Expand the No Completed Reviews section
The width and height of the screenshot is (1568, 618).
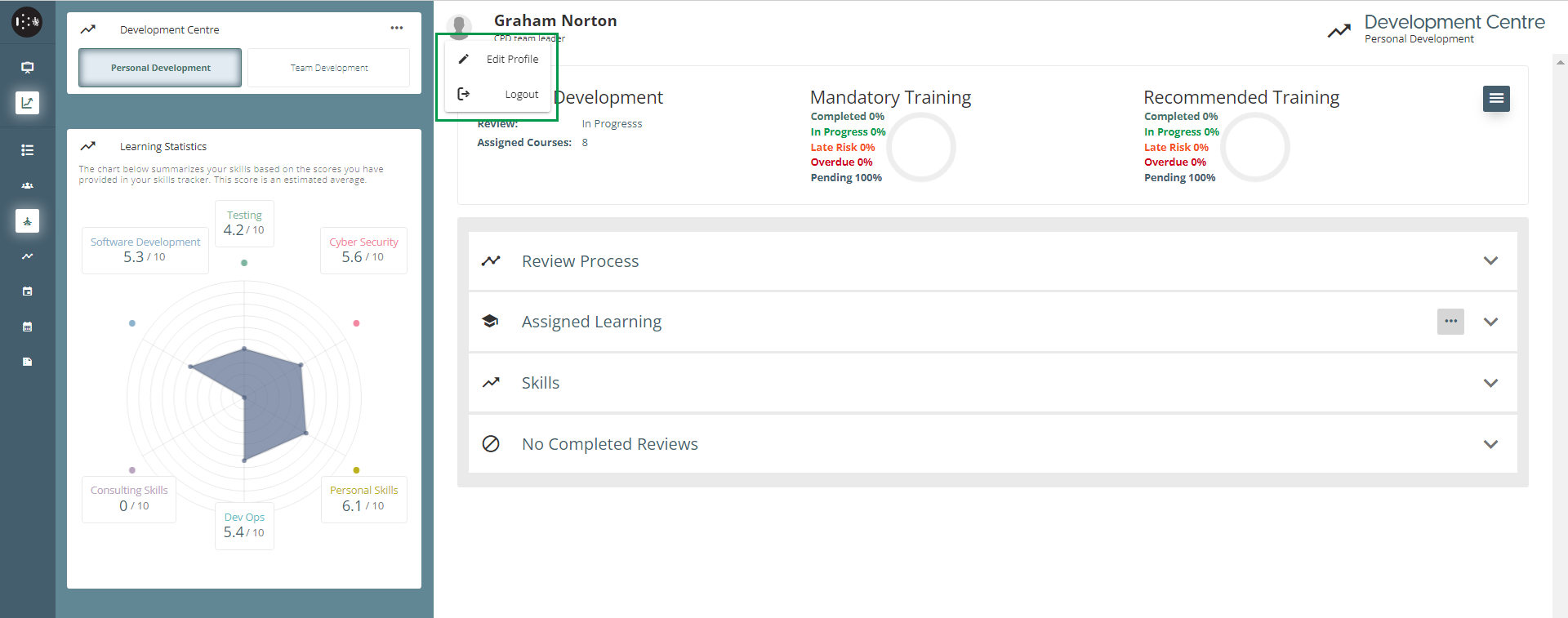tap(1490, 444)
